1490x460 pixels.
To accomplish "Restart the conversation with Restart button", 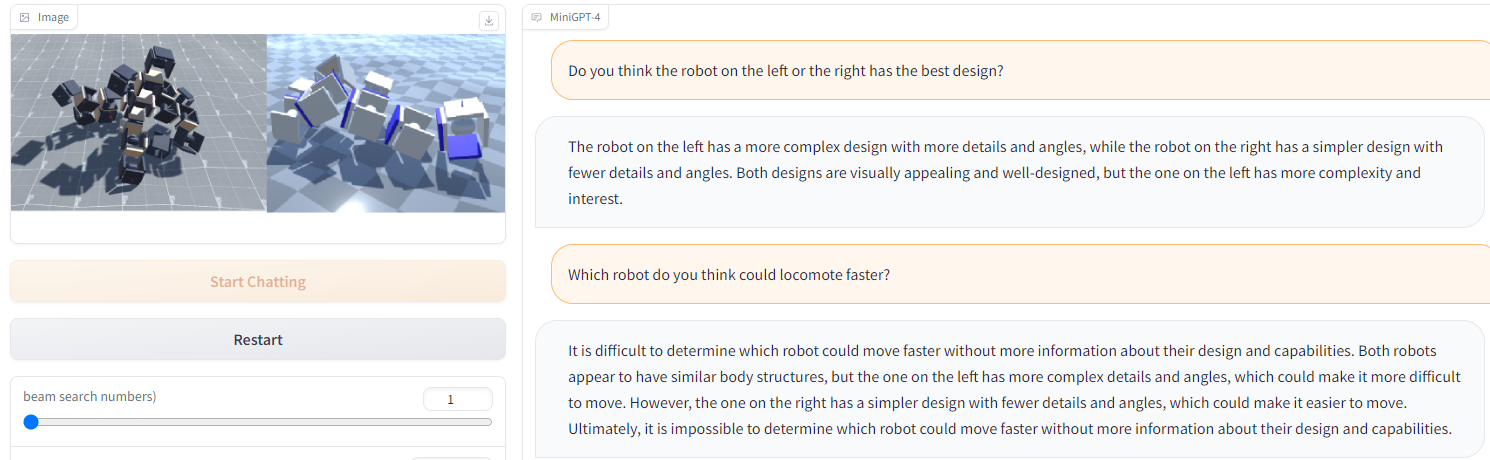I will coord(258,340).
